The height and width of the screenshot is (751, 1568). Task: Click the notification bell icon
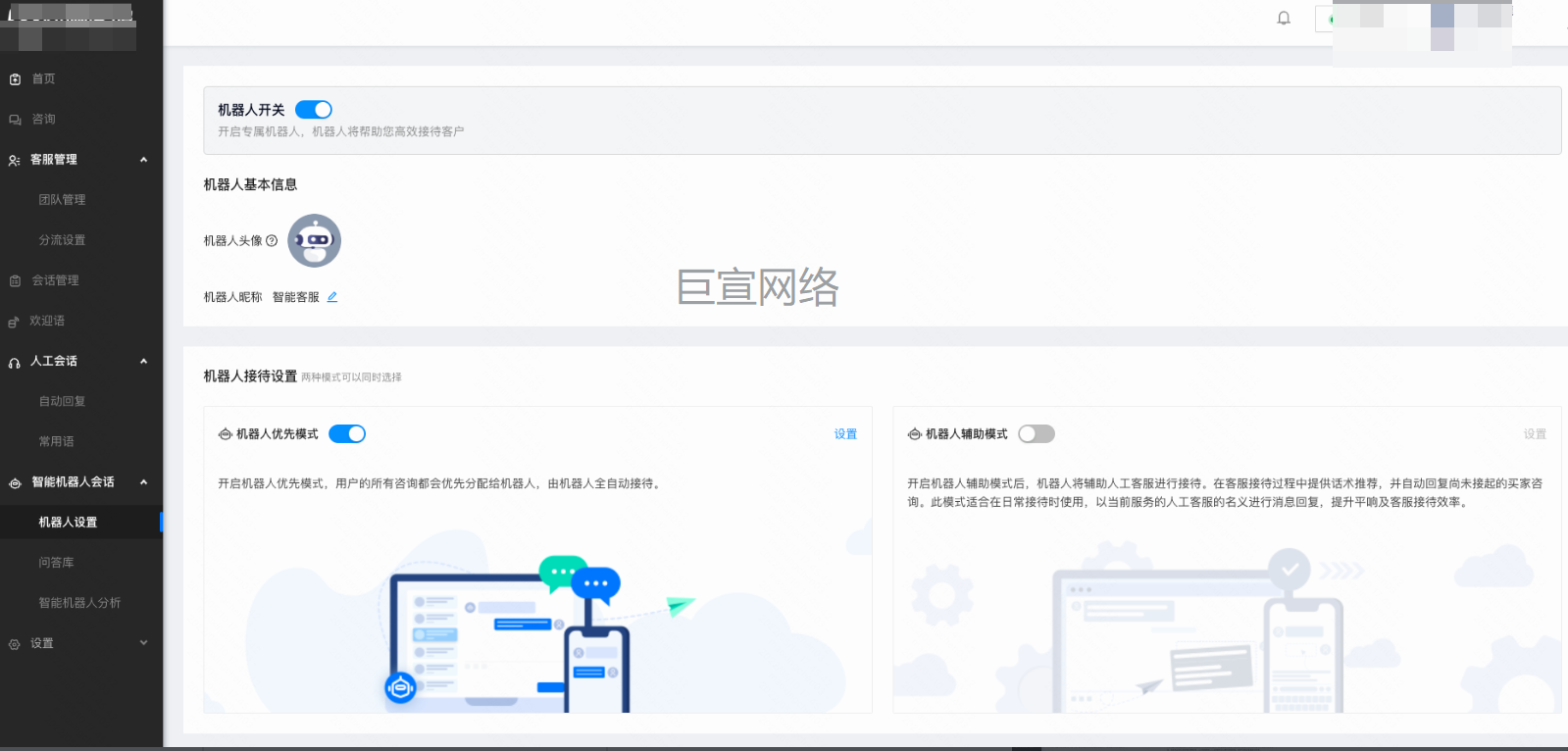[x=1283, y=19]
